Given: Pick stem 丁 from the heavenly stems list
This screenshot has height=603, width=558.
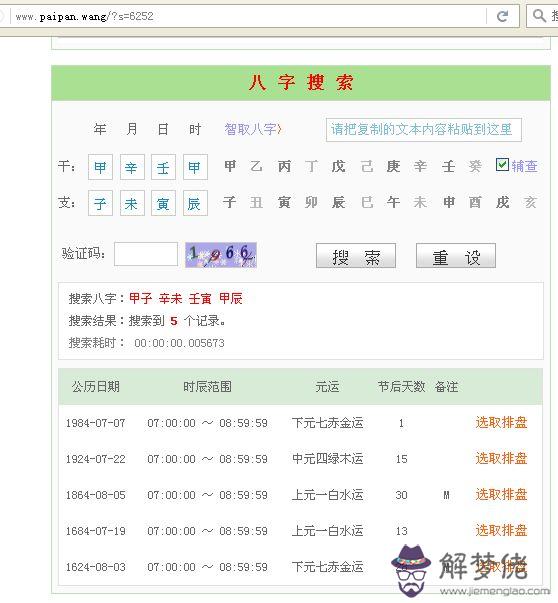Looking at the screenshot, I should [311, 166].
